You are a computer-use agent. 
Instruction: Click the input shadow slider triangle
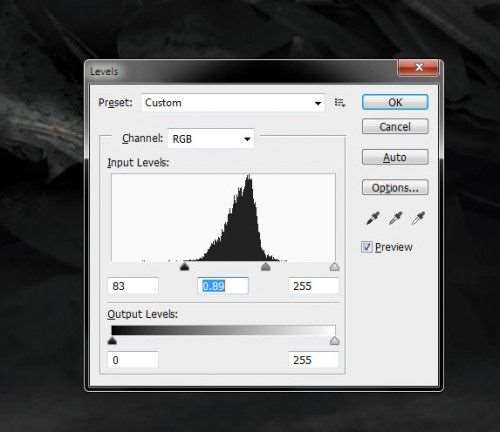pos(184,266)
